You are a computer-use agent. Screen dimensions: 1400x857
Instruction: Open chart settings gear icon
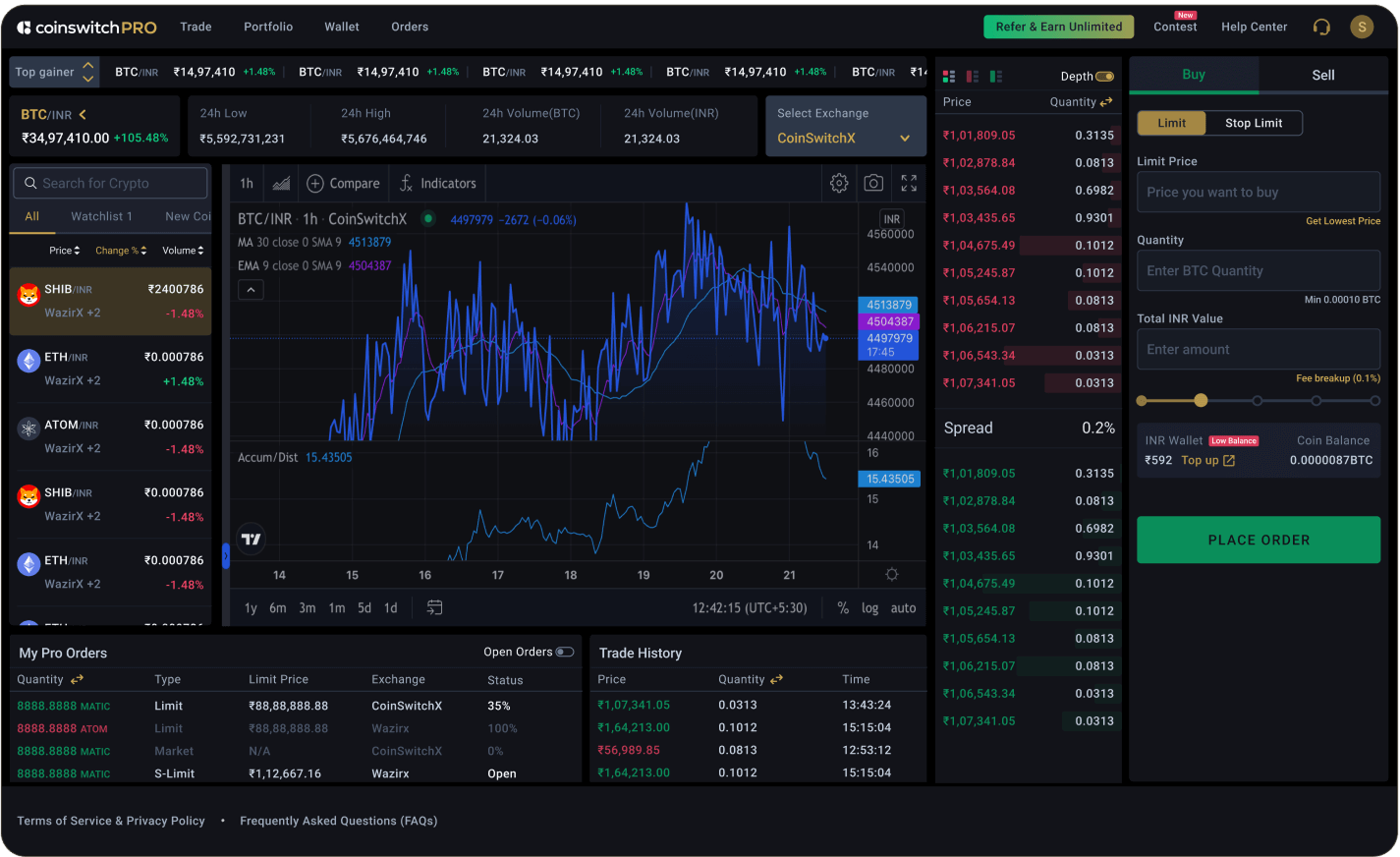[x=839, y=183]
